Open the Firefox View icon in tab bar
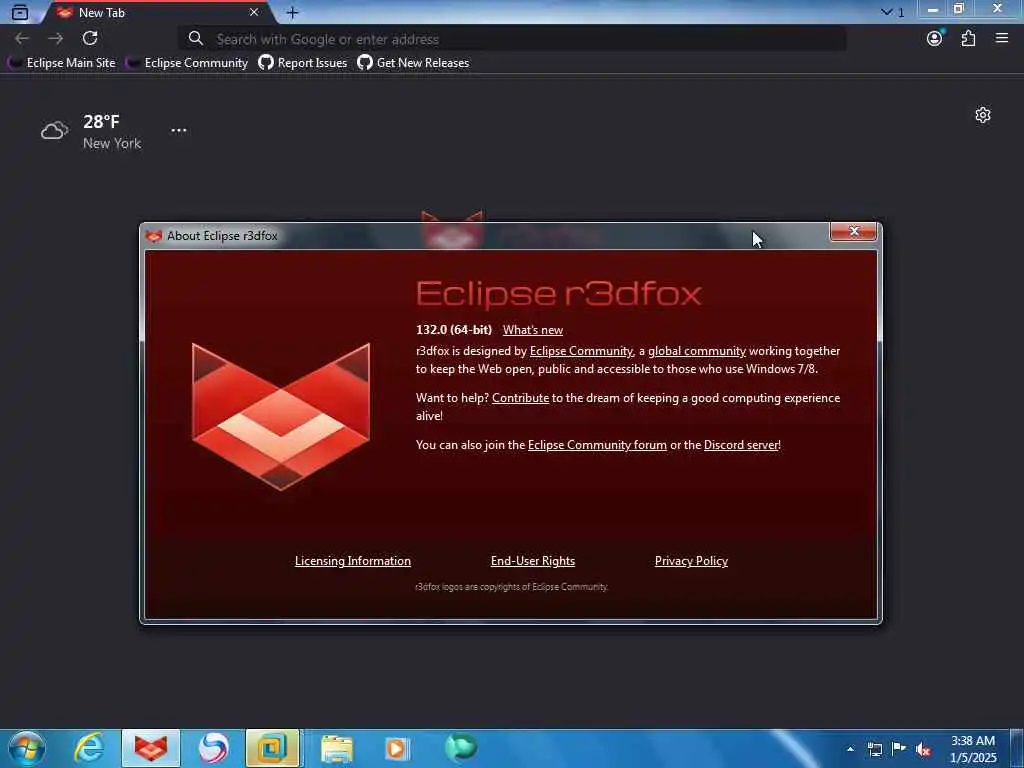Screen dimensions: 1024x768 click(20, 12)
